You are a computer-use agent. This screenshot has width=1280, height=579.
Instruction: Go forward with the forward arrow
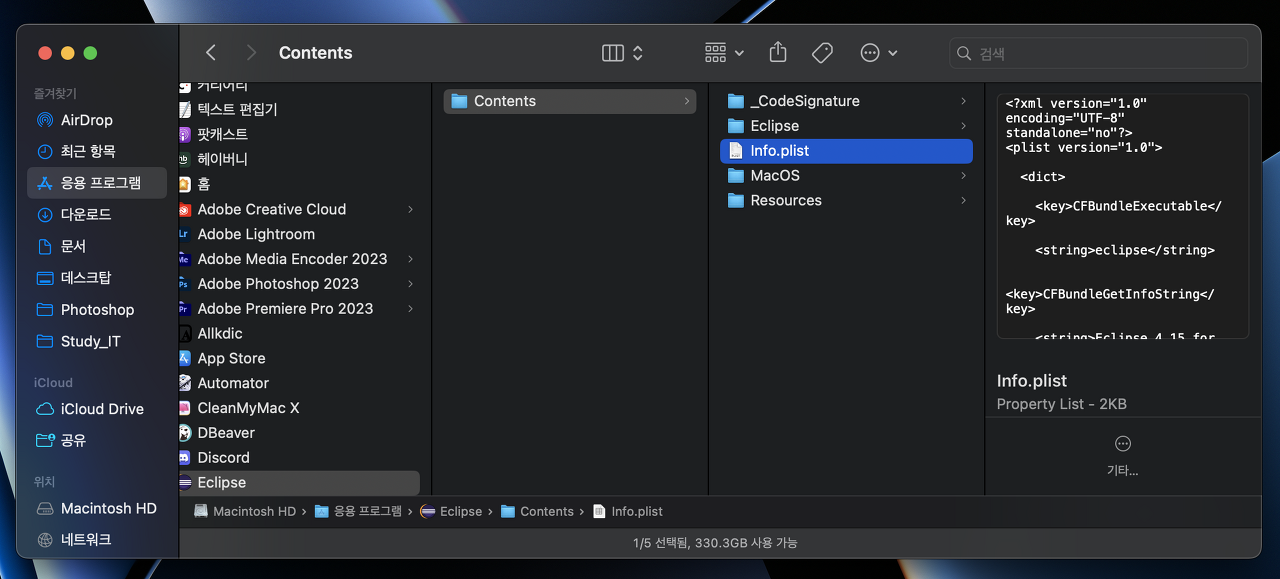pyautogui.click(x=250, y=53)
